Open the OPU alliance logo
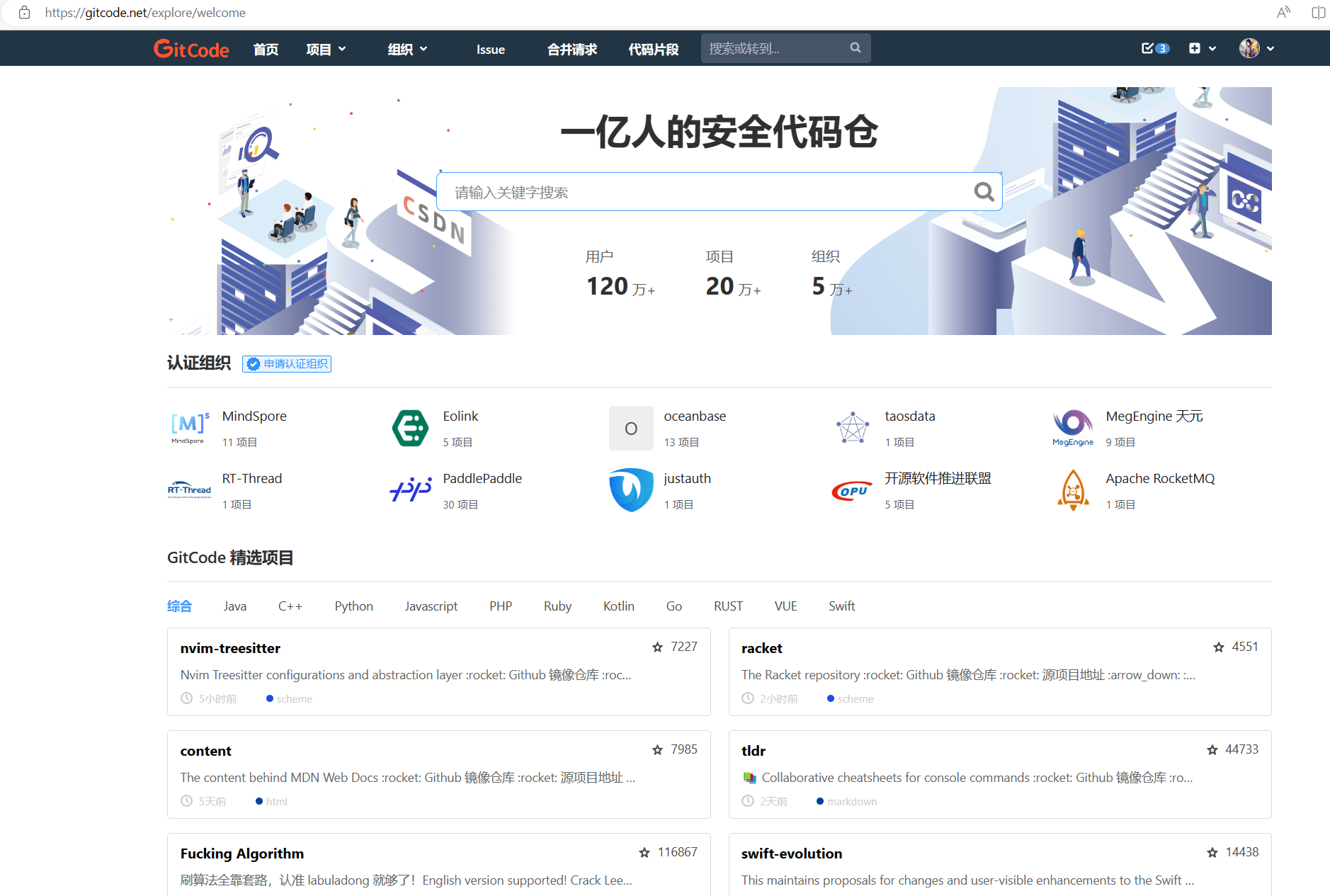This screenshot has height=896, width=1330. (852, 490)
